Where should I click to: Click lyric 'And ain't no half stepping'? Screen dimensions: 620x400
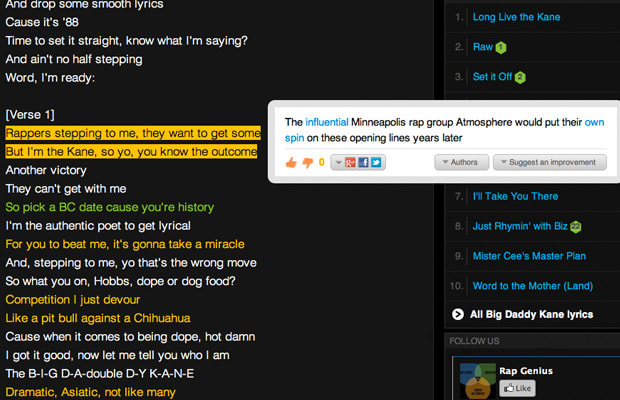click(x=74, y=59)
